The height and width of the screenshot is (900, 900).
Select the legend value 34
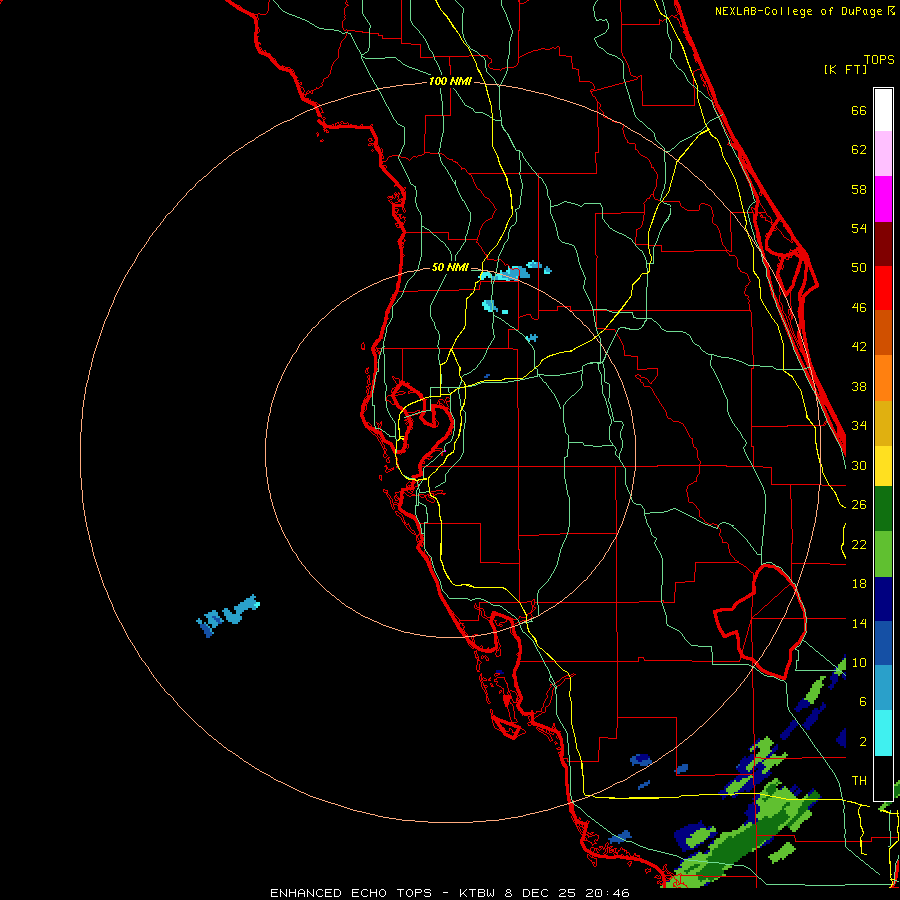point(859,426)
